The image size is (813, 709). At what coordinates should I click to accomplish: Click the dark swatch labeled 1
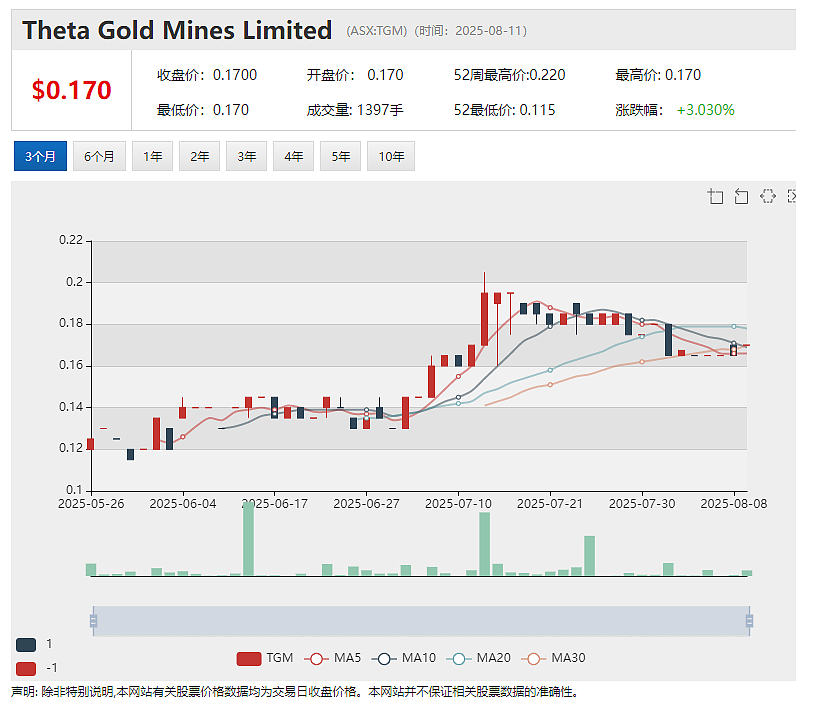(x=26, y=645)
